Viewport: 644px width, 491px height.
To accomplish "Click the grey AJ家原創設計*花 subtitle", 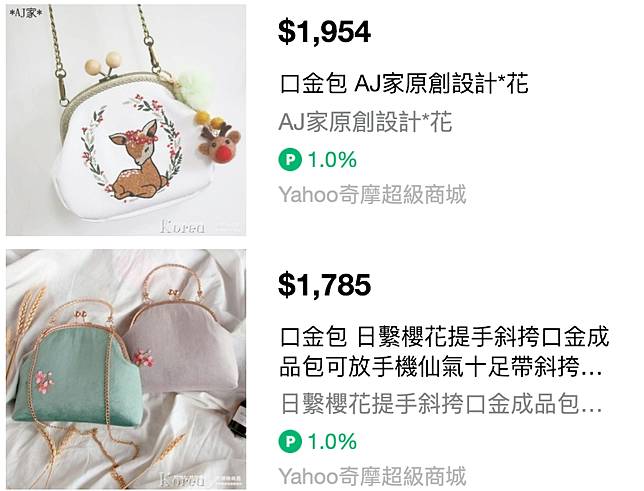I will click(365, 122).
